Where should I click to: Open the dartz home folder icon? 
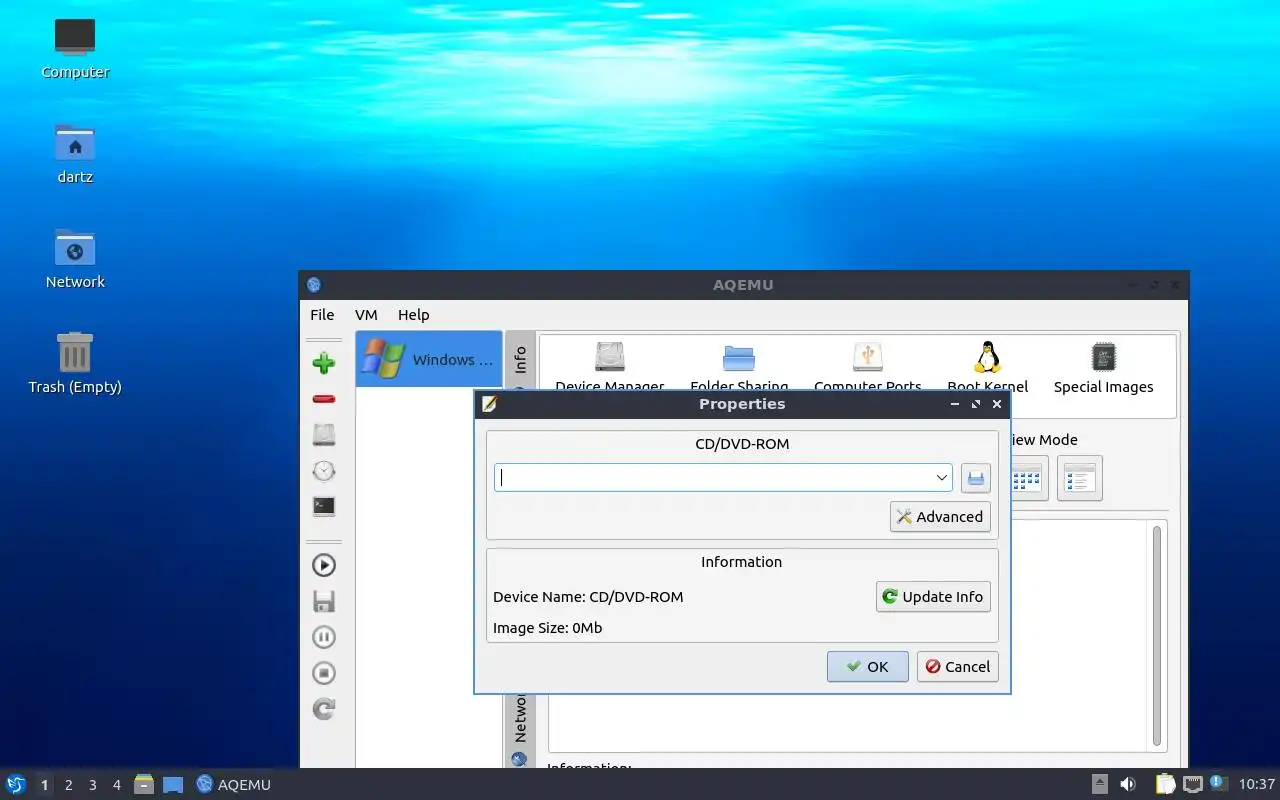(75, 154)
